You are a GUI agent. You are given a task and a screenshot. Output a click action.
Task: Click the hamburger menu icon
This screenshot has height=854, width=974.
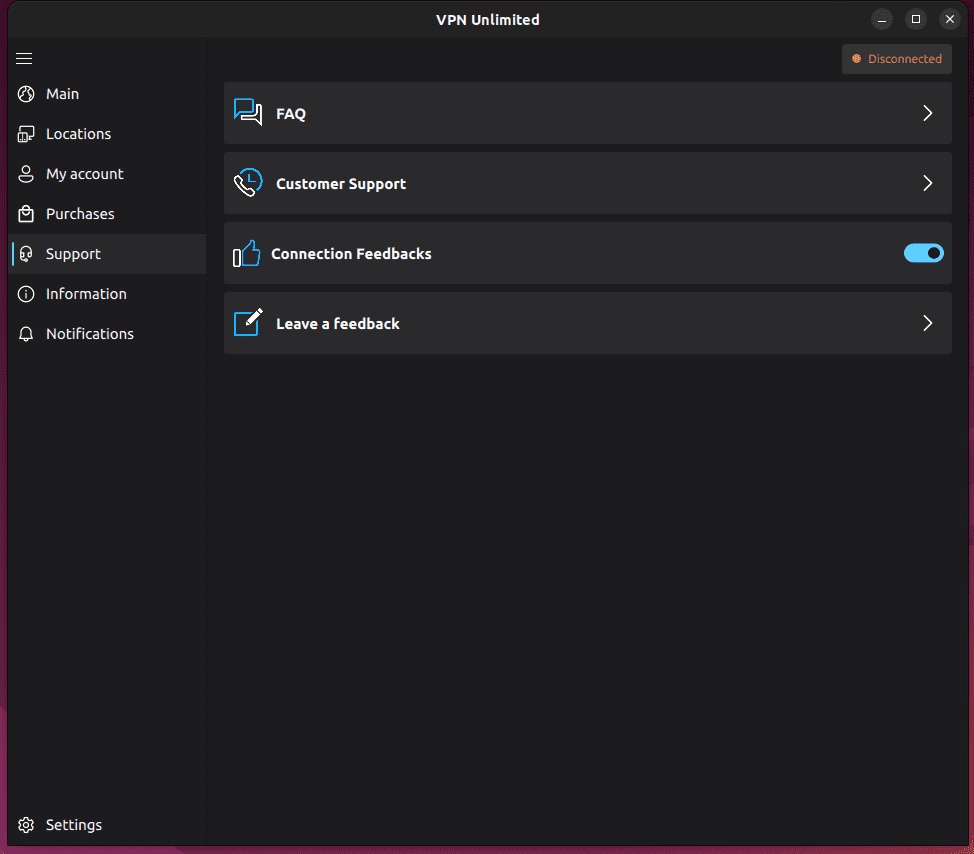click(25, 59)
